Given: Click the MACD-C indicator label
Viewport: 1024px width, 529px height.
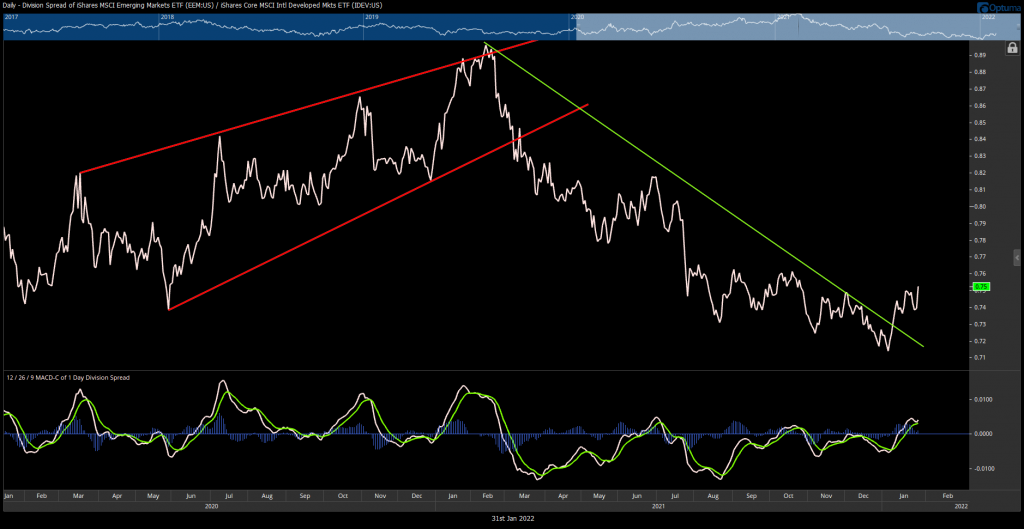Looking at the screenshot, I should pos(68,377).
